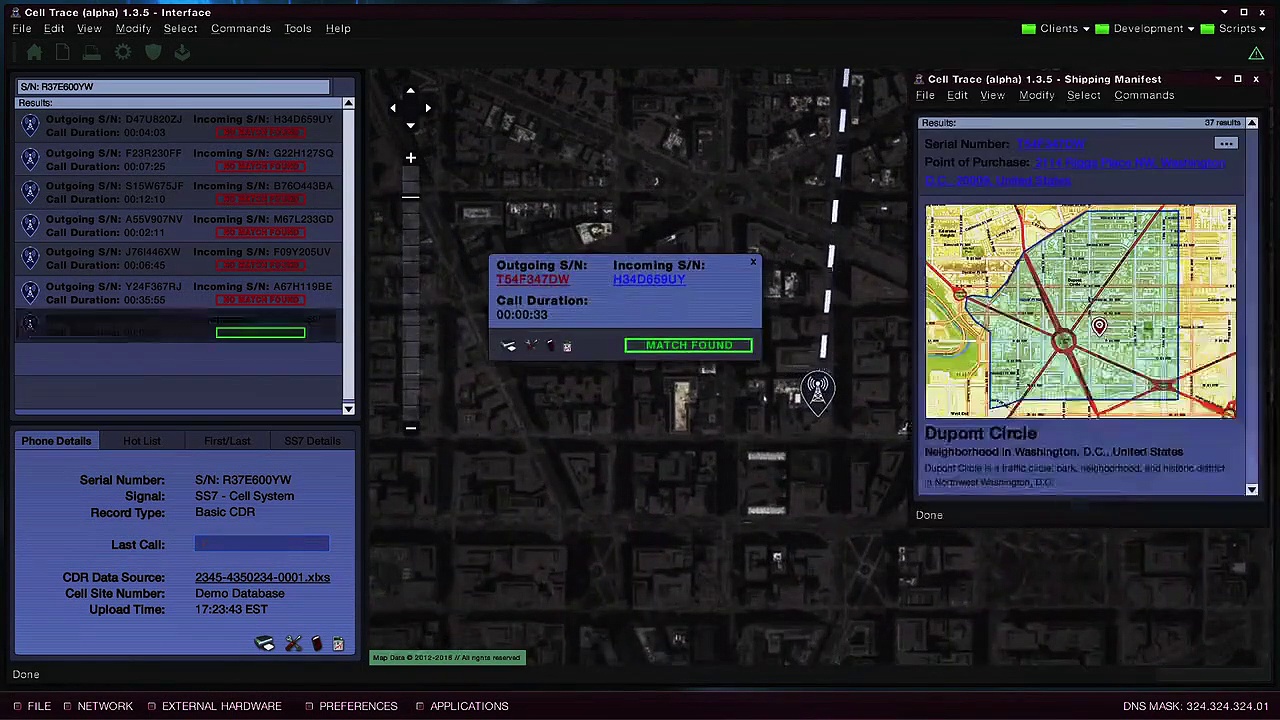Click the MATCH FOUND button

[x=688, y=345]
